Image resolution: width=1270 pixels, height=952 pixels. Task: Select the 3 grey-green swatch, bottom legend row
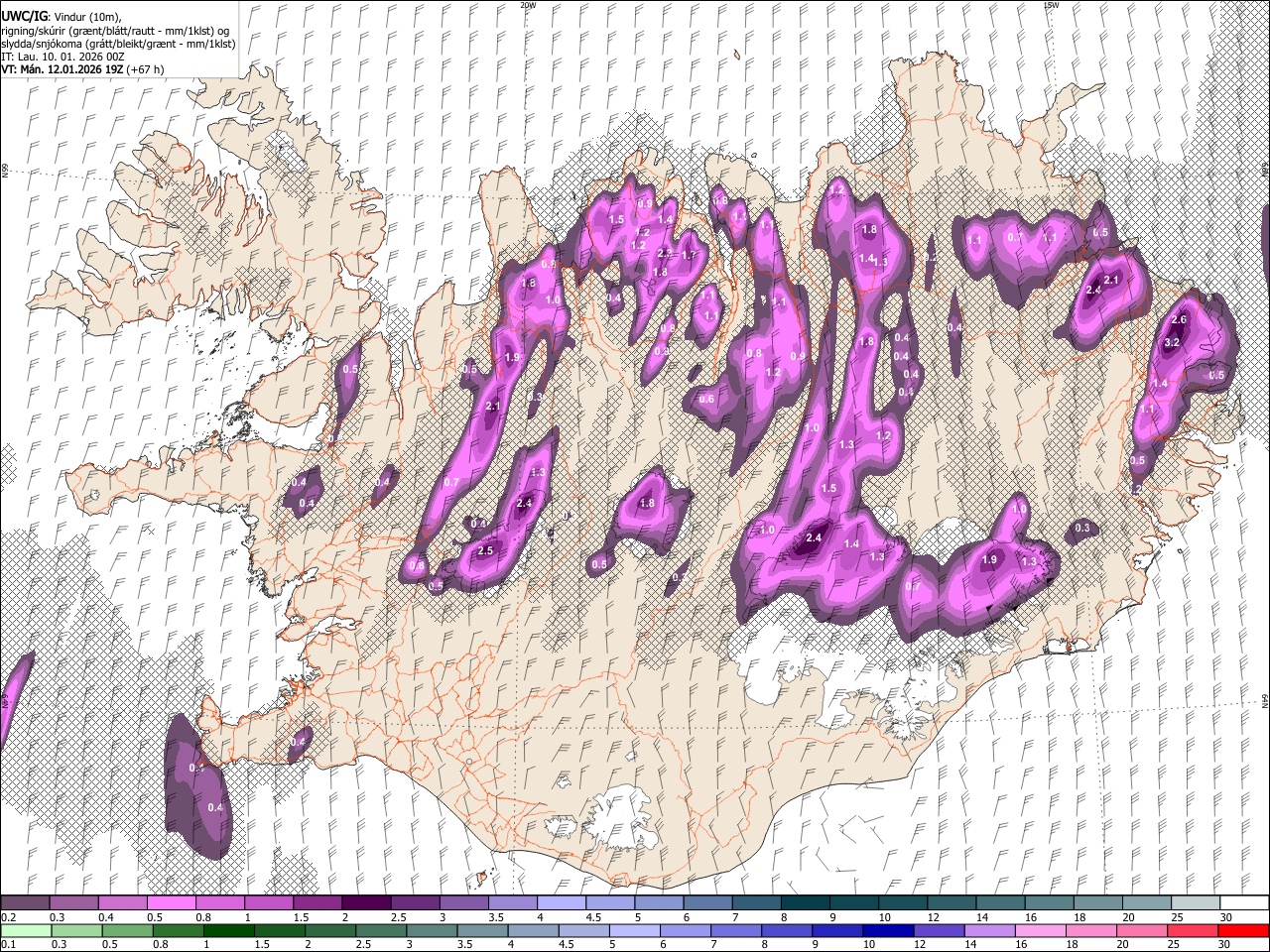[431, 930]
